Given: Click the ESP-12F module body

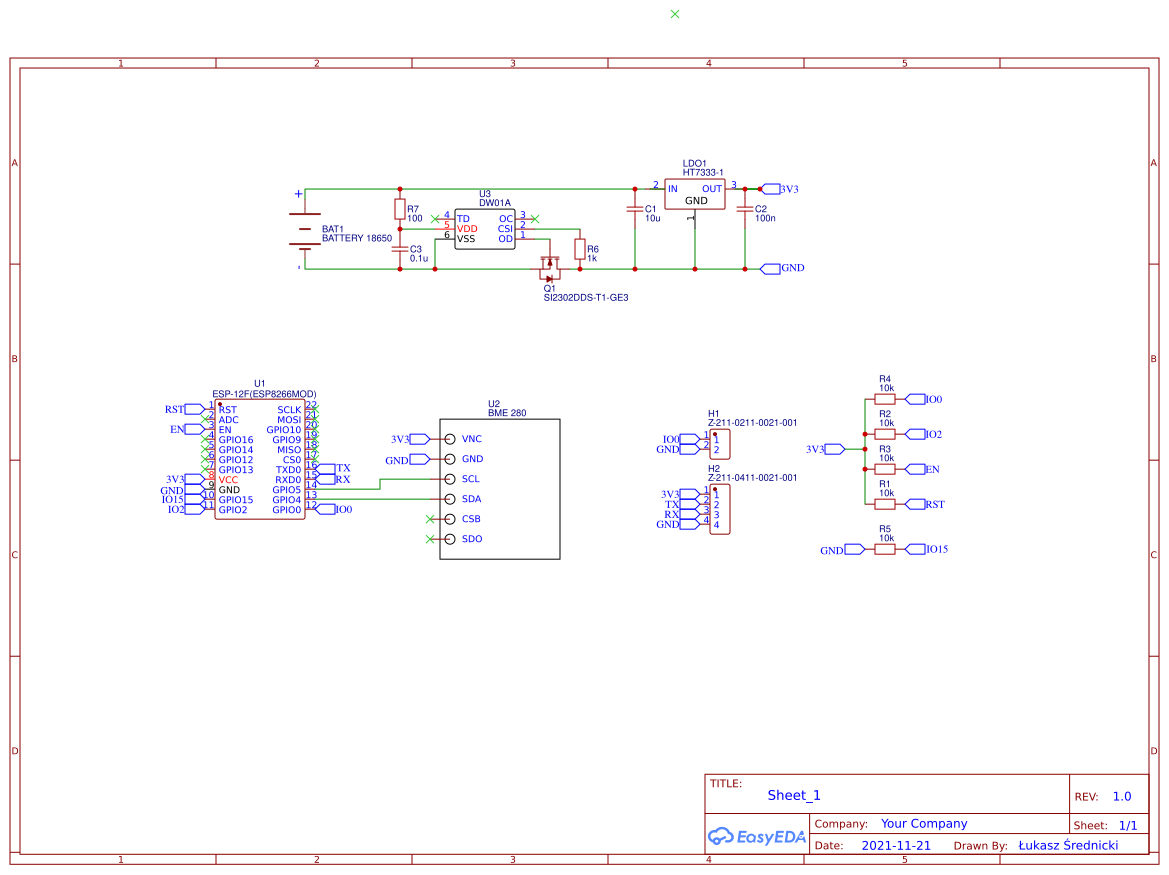Looking at the screenshot, I should pyautogui.click(x=260, y=460).
